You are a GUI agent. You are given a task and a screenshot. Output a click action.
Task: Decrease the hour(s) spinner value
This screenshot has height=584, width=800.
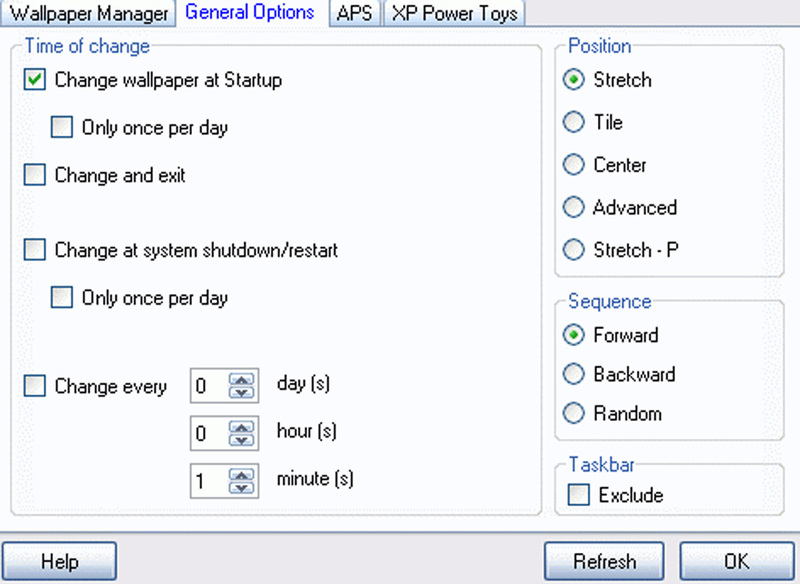pyautogui.click(x=241, y=440)
